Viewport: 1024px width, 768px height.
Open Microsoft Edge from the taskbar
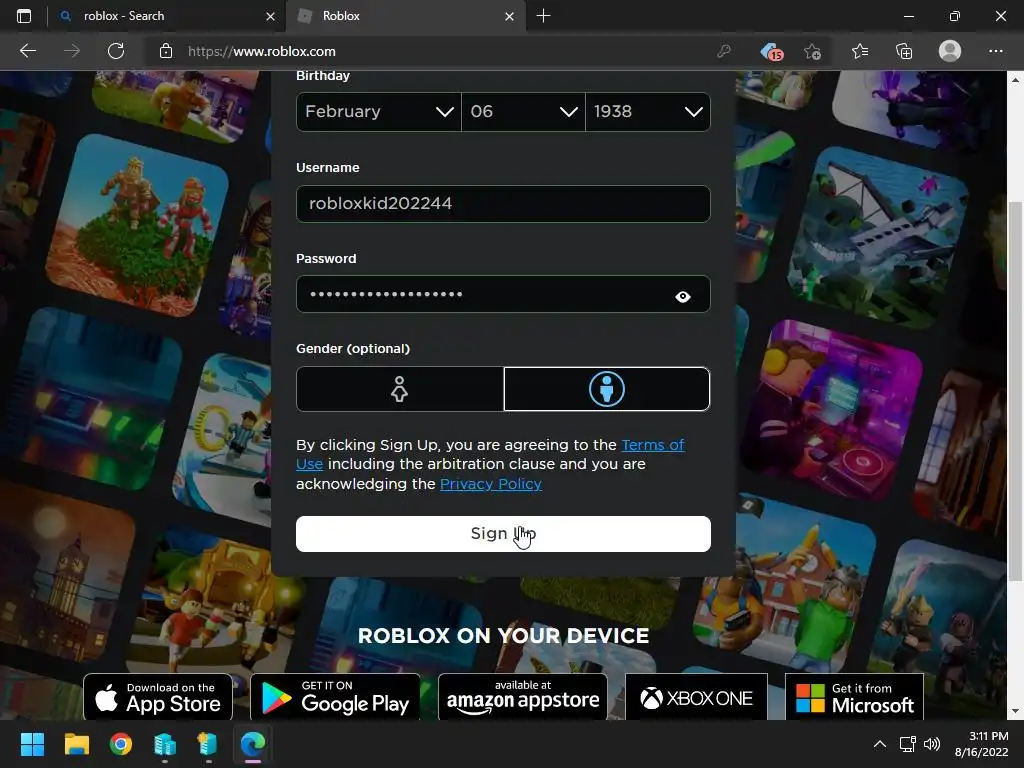pos(253,744)
